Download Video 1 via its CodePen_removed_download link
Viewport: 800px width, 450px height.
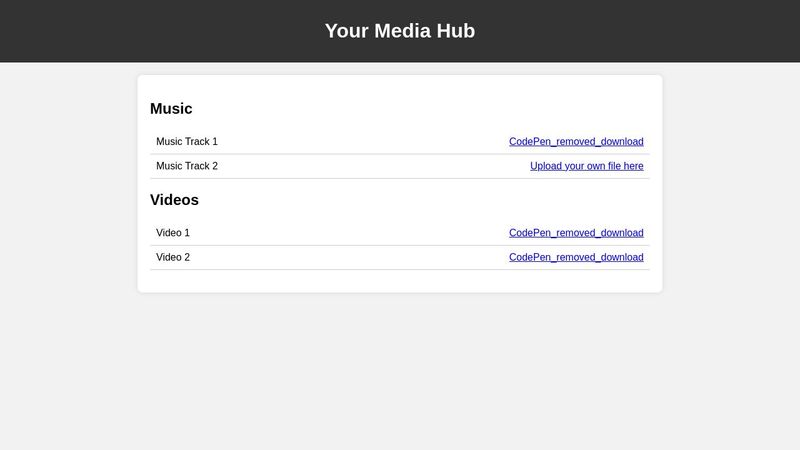(x=576, y=233)
